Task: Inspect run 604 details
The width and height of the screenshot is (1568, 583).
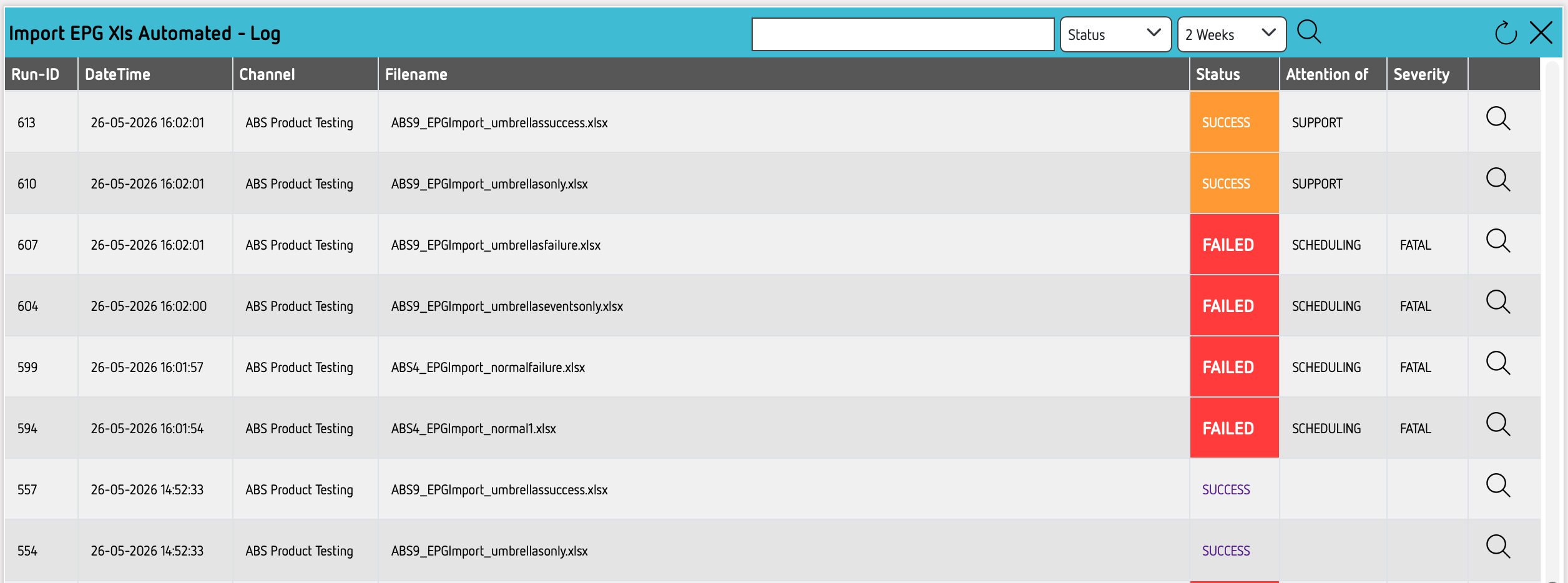Action: pos(1498,302)
